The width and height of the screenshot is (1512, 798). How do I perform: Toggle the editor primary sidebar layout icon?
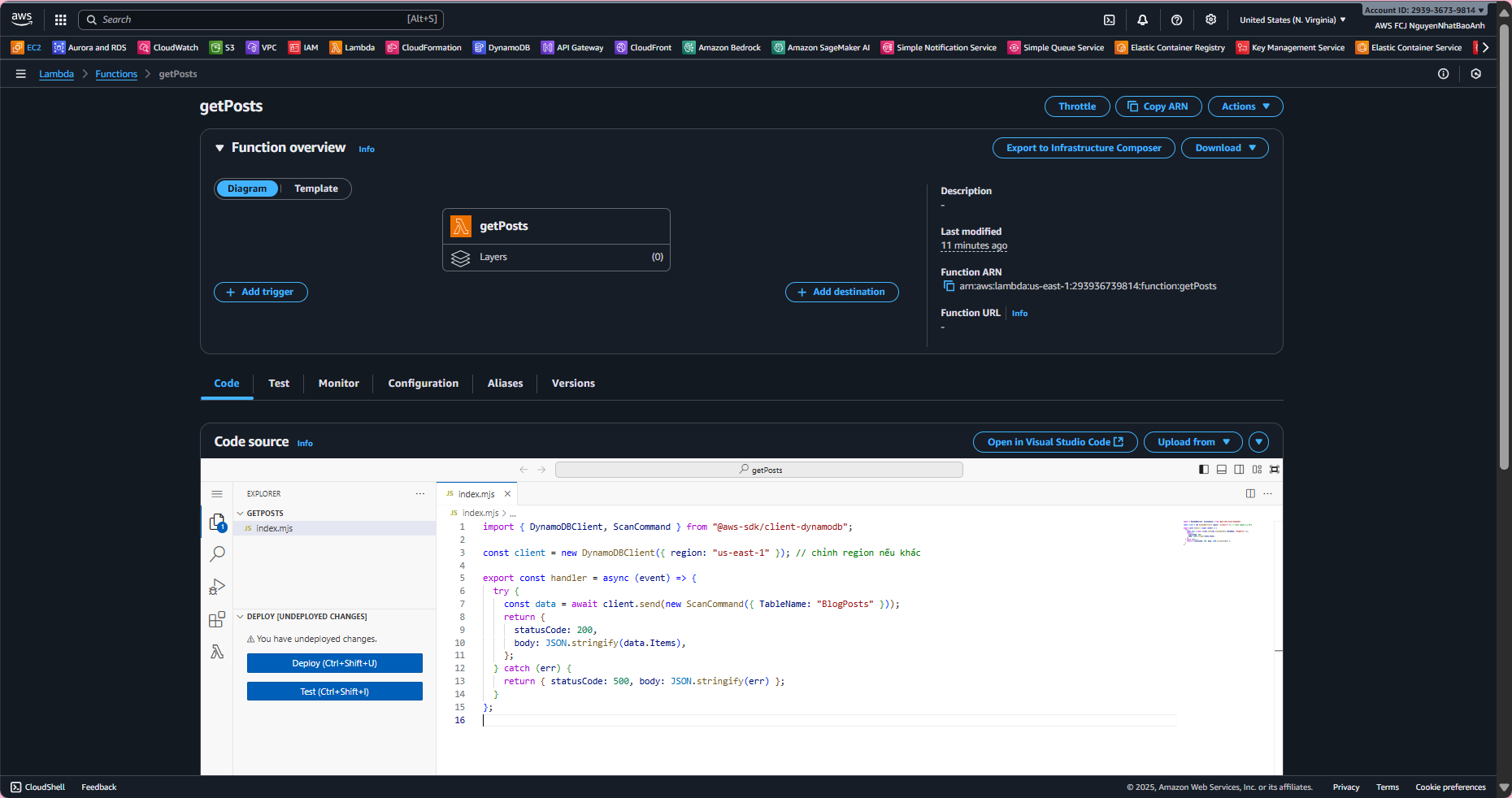pos(1204,470)
